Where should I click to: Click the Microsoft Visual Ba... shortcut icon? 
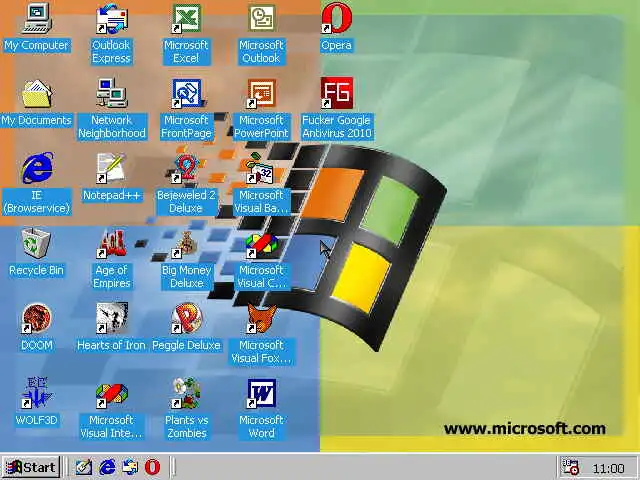pos(260,168)
